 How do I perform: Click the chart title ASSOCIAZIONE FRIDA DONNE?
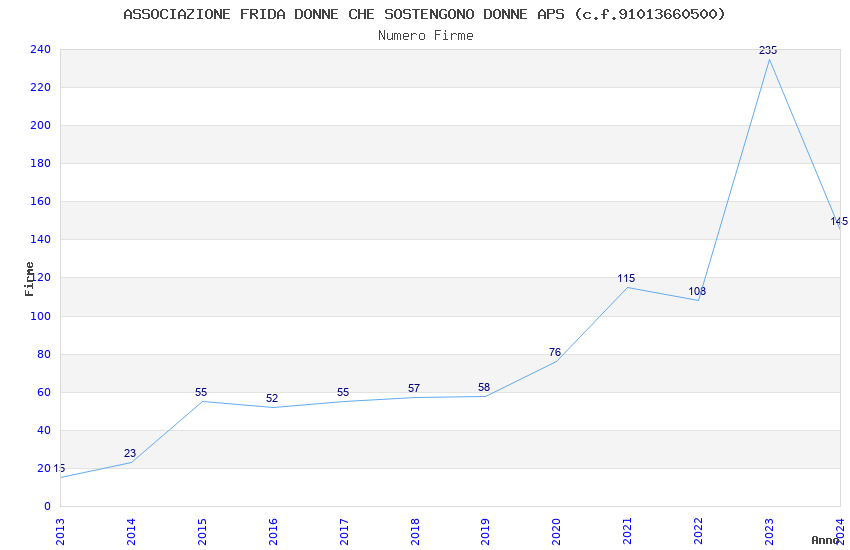point(424,14)
